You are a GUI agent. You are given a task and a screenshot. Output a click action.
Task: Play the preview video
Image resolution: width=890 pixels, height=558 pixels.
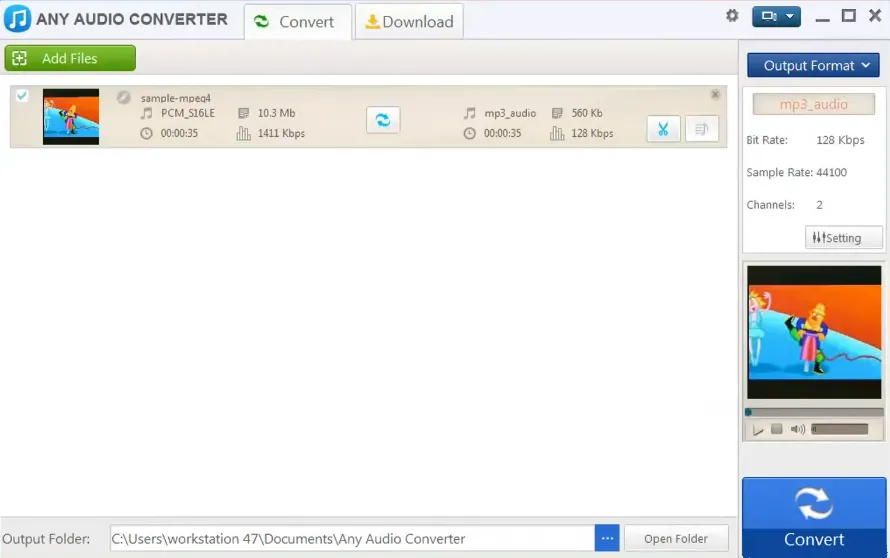pos(758,430)
